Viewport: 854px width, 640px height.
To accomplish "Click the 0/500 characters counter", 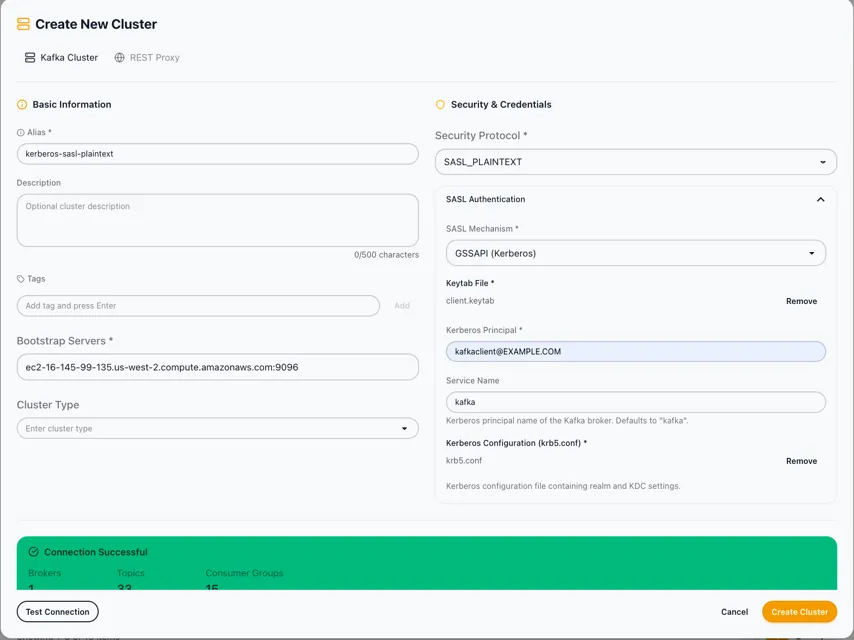I will [386, 254].
